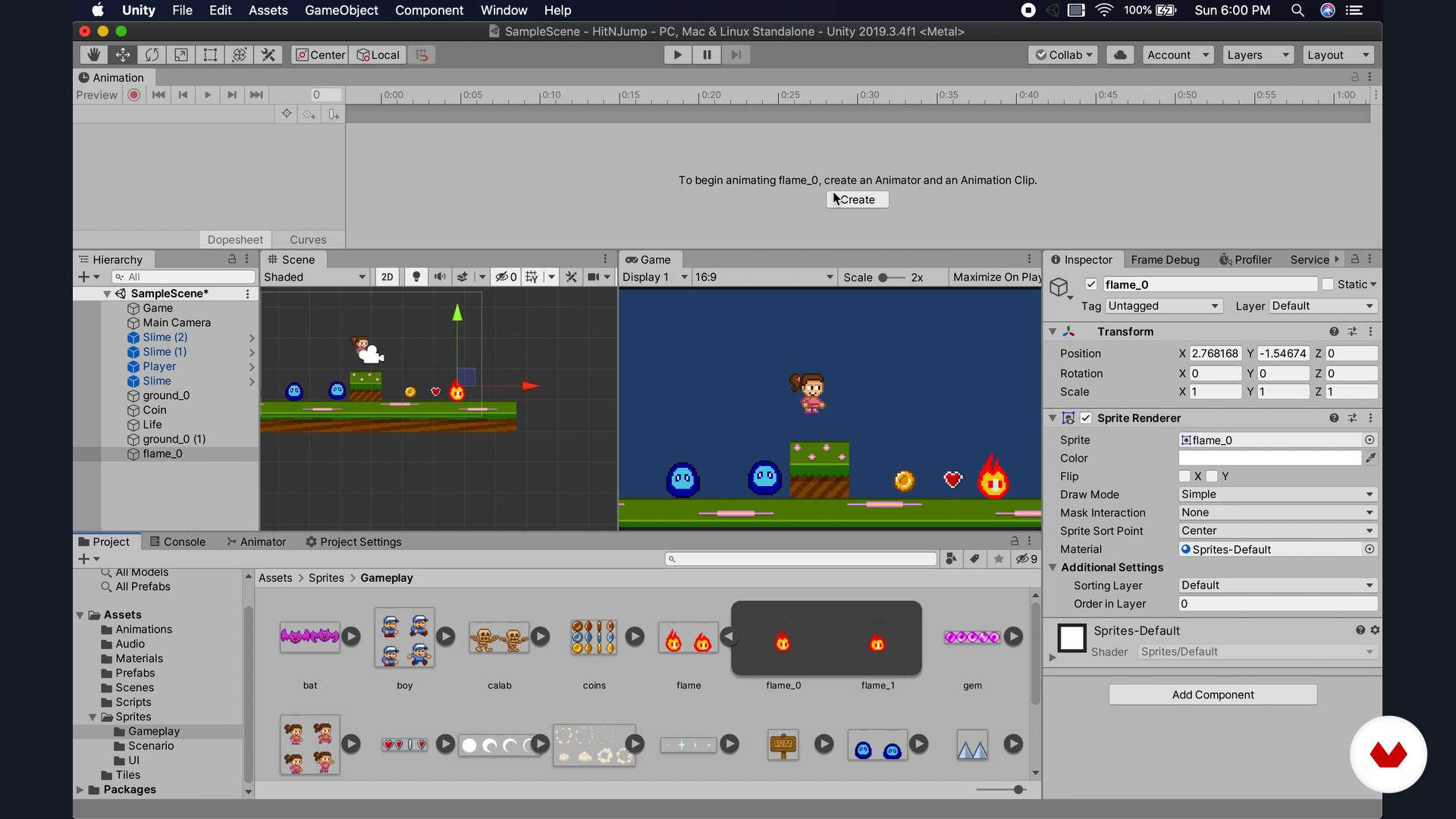The image size is (1456, 819).
Task: Search by label in Project panel
Action: coord(974,559)
